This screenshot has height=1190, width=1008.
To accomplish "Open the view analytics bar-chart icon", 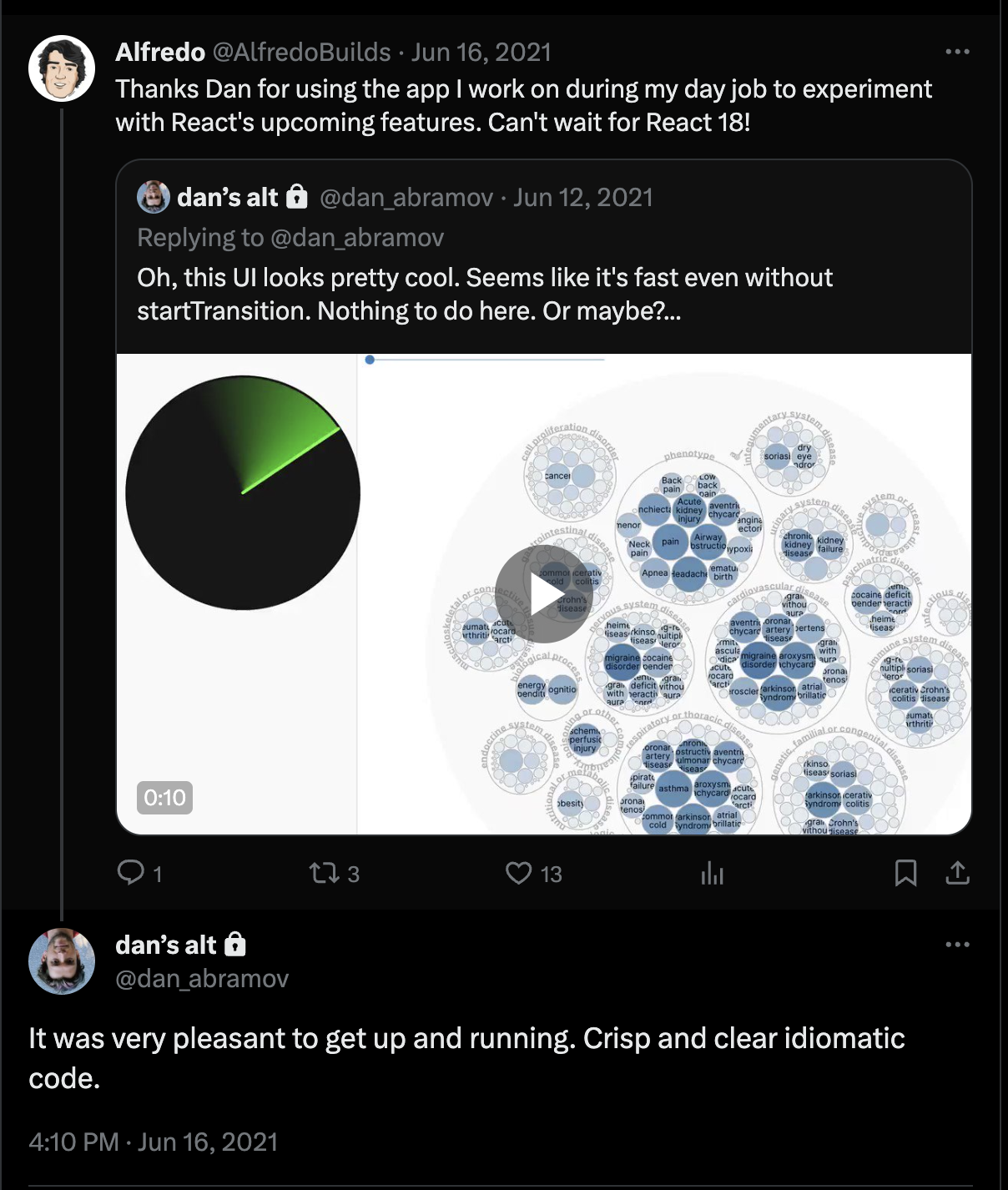I will coord(713,874).
